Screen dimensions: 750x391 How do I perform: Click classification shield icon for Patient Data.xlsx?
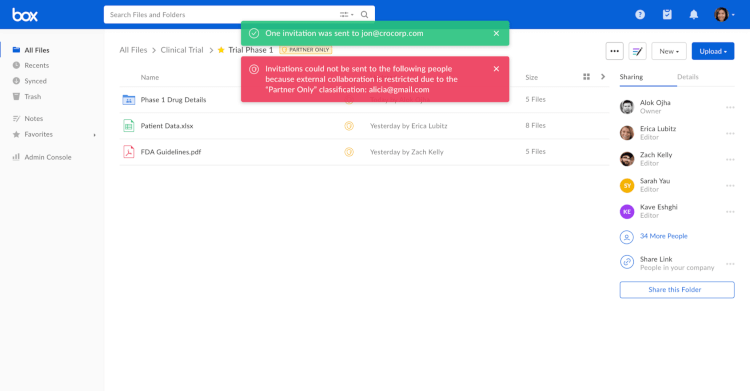click(349, 126)
